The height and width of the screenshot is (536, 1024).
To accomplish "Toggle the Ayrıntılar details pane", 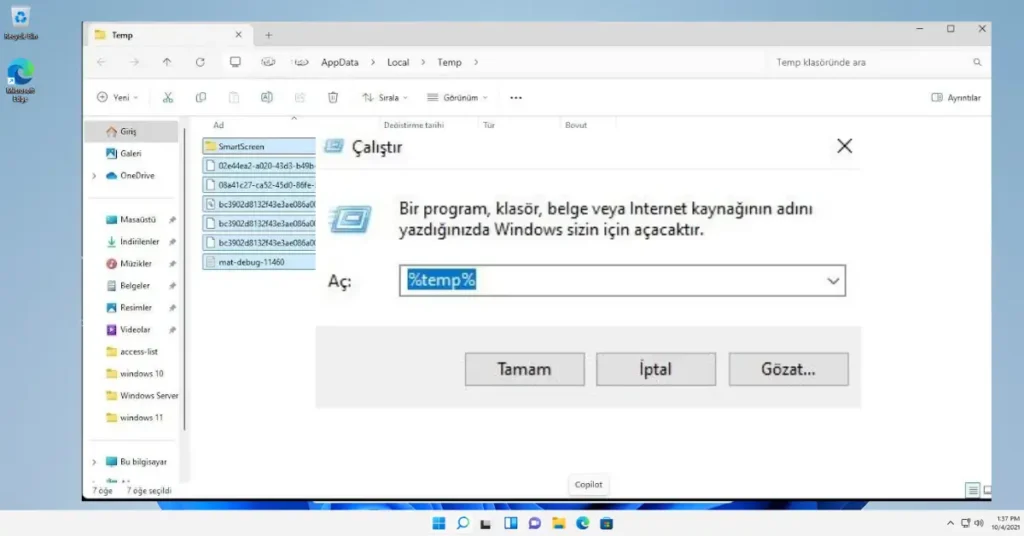I will pos(955,97).
